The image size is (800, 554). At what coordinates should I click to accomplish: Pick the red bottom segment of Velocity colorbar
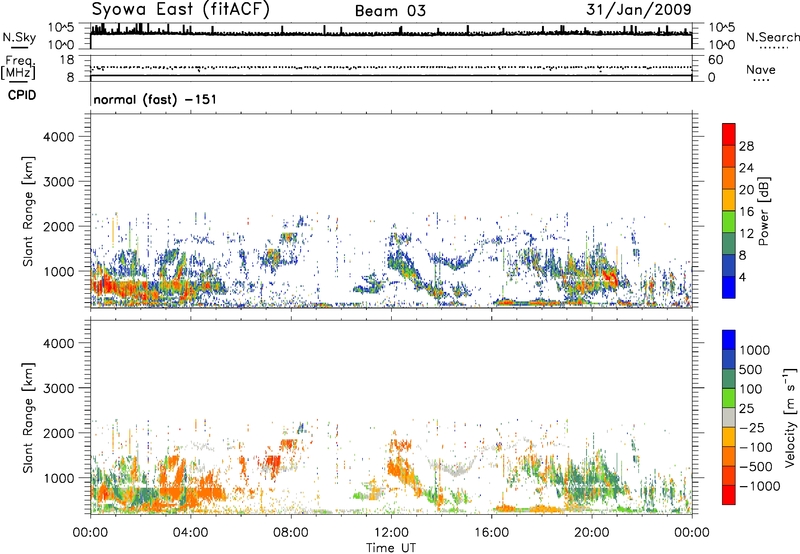click(729, 495)
